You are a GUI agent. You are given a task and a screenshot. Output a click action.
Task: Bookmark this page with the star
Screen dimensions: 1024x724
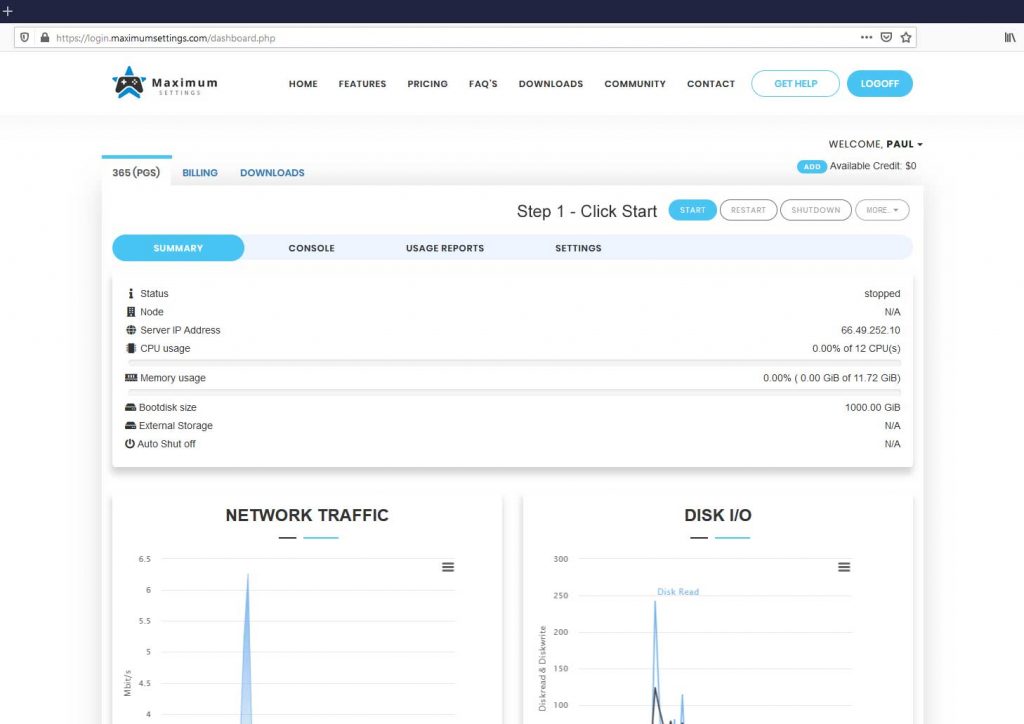pyautogui.click(x=906, y=37)
